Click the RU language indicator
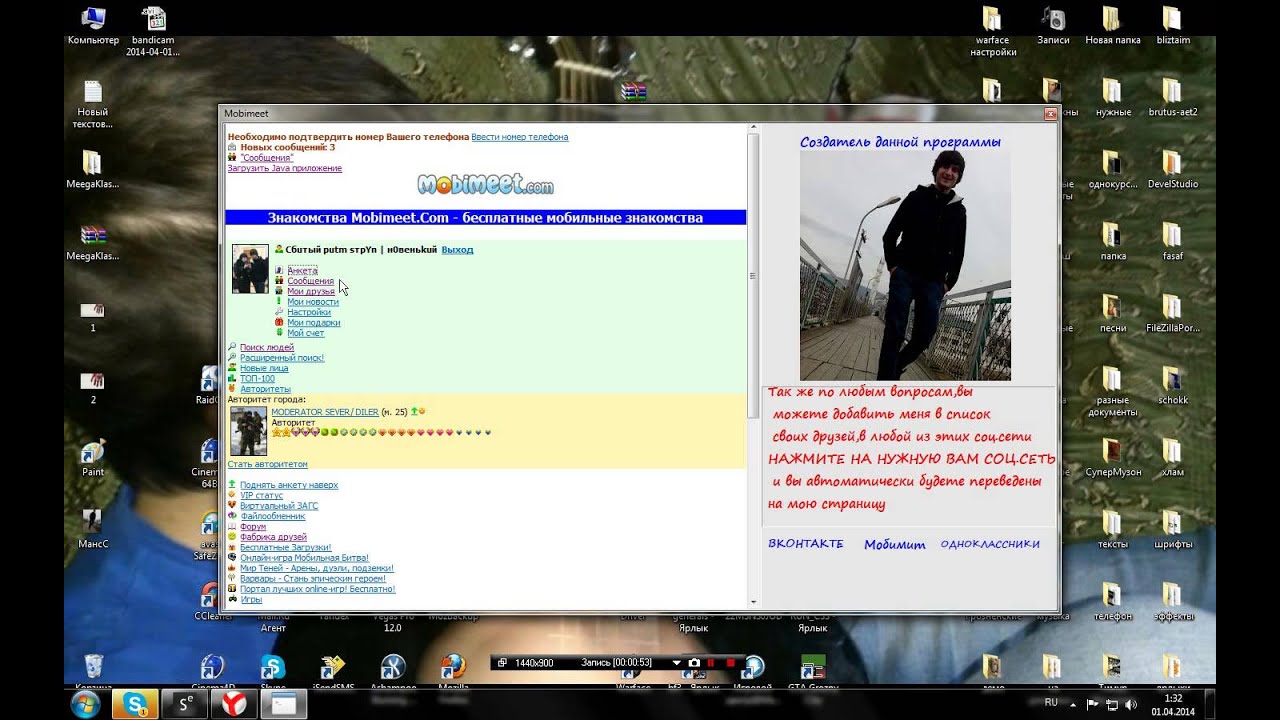This screenshot has width=1280, height=720. (1051, 703)
